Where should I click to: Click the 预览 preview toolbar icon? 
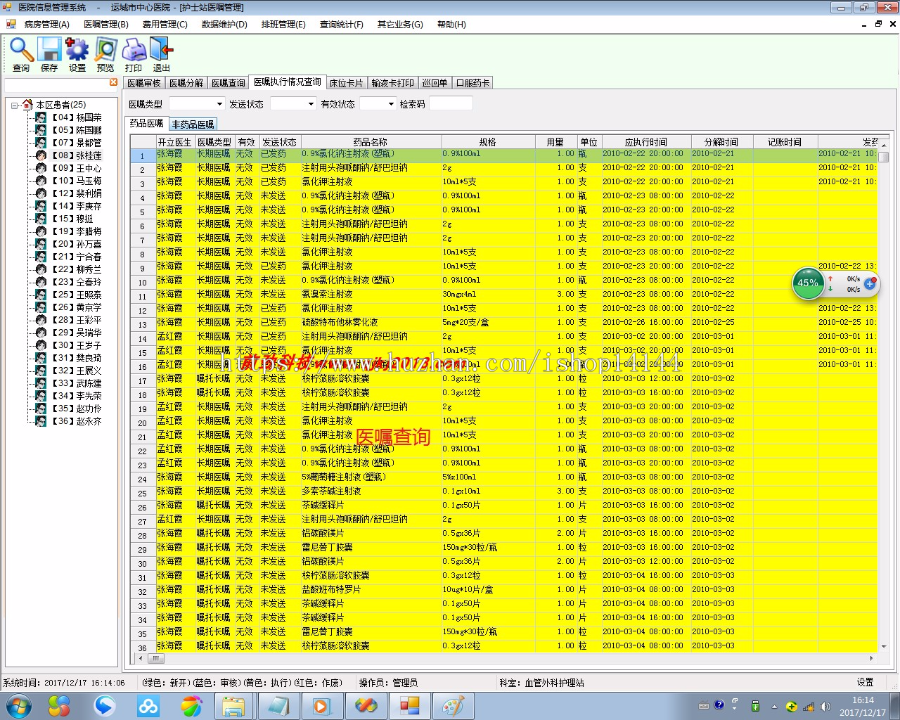coord(105,50)
